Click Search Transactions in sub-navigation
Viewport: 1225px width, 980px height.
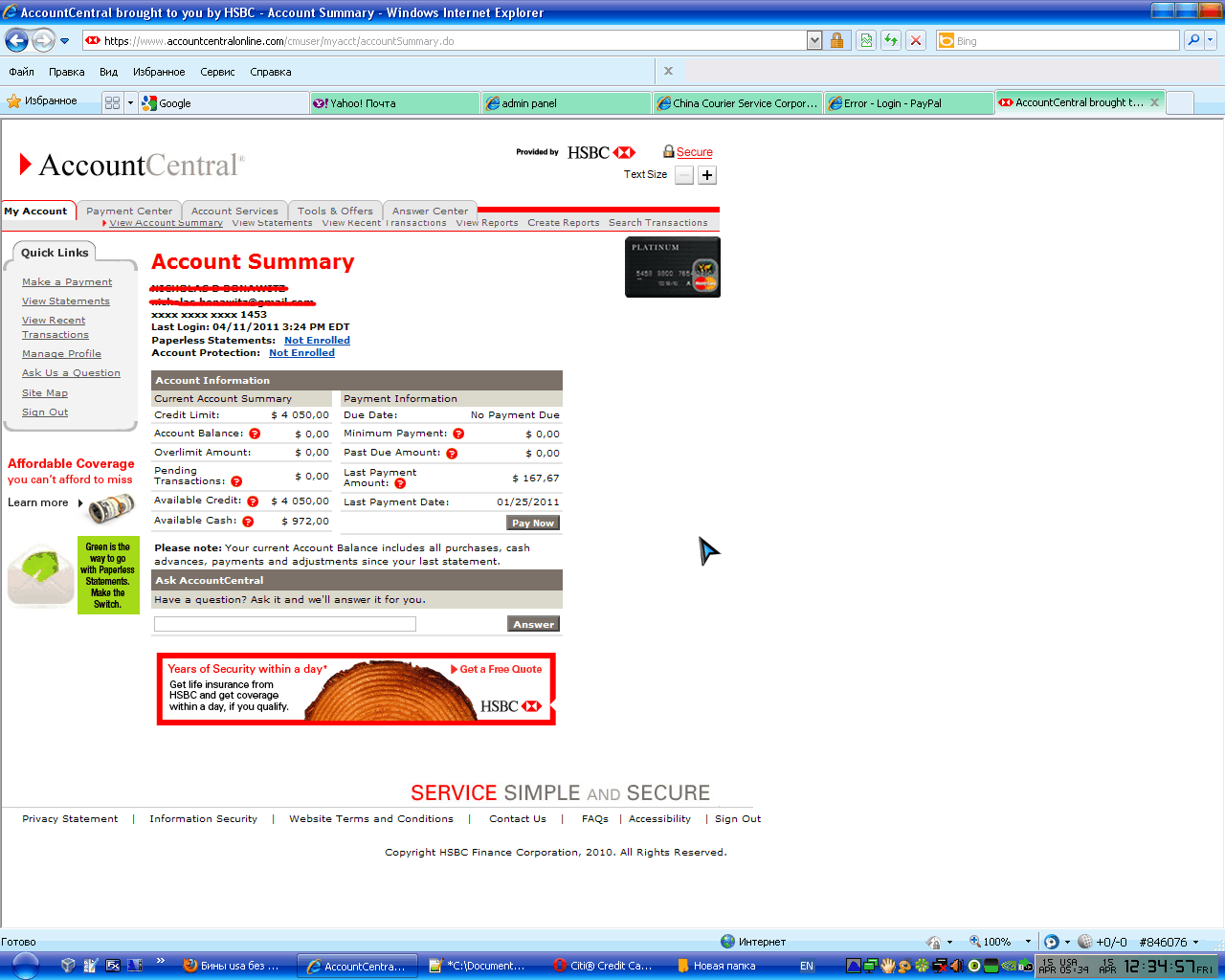[x=658, y=223]
